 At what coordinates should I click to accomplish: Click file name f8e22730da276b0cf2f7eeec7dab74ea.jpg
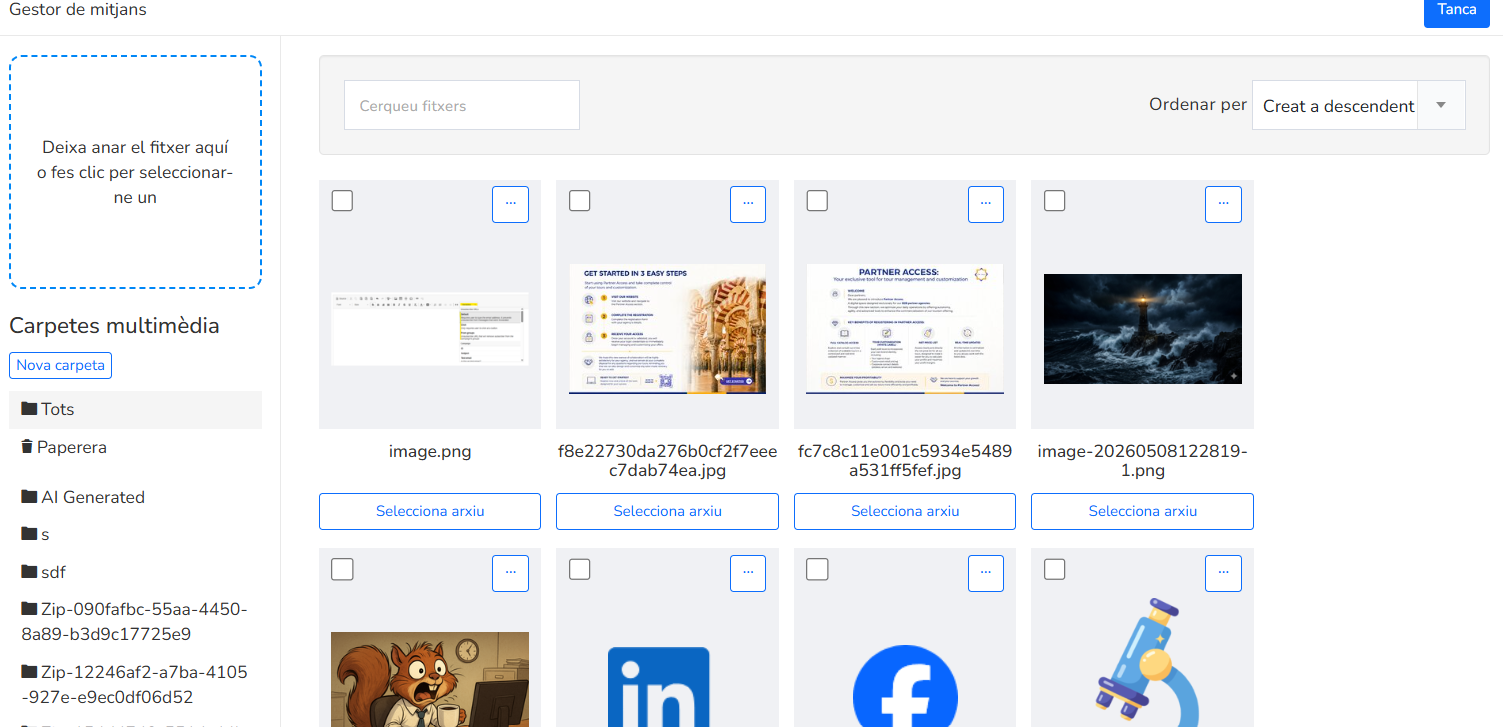667,461
